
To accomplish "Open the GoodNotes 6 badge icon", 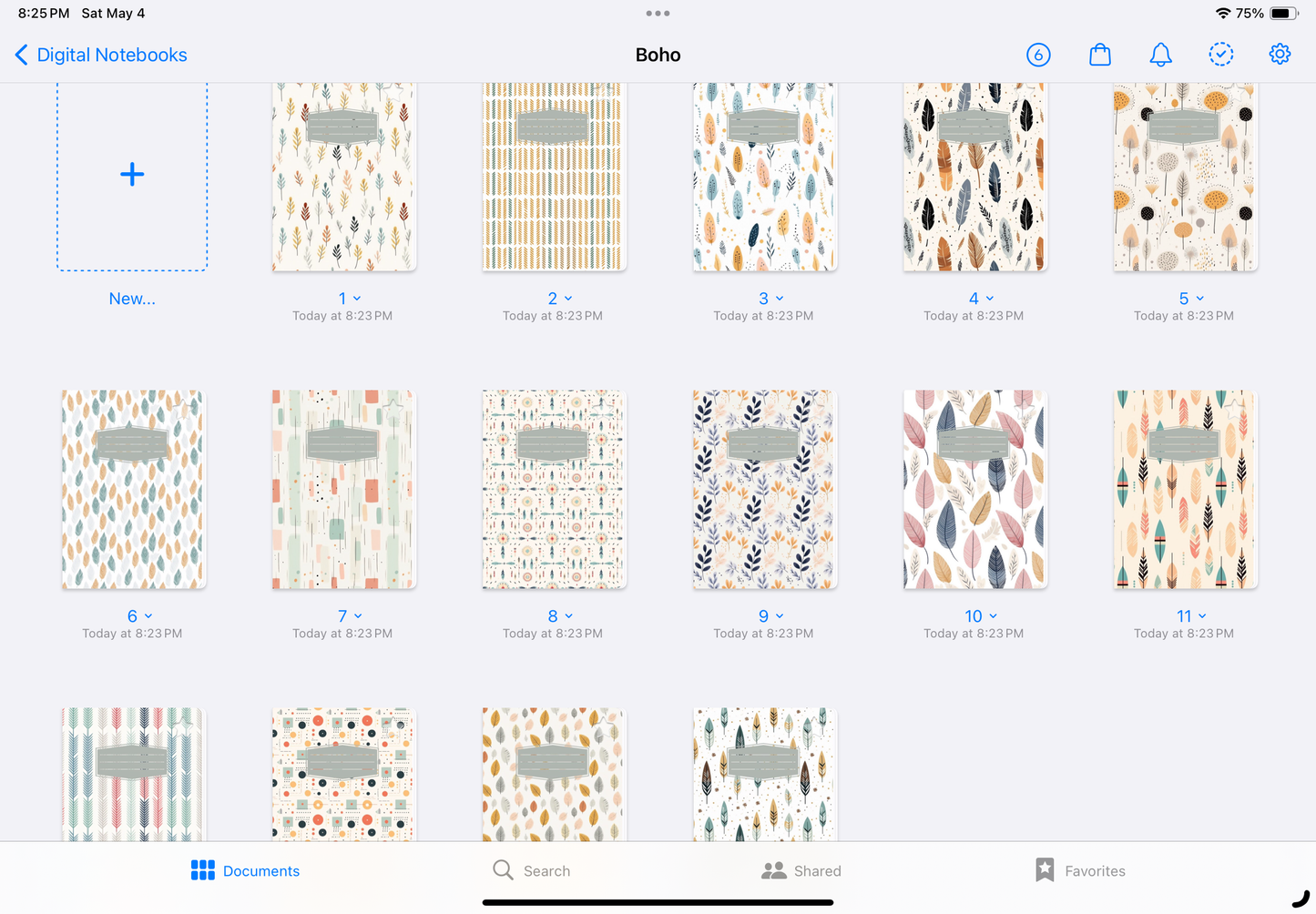I will pos(1038,55).
